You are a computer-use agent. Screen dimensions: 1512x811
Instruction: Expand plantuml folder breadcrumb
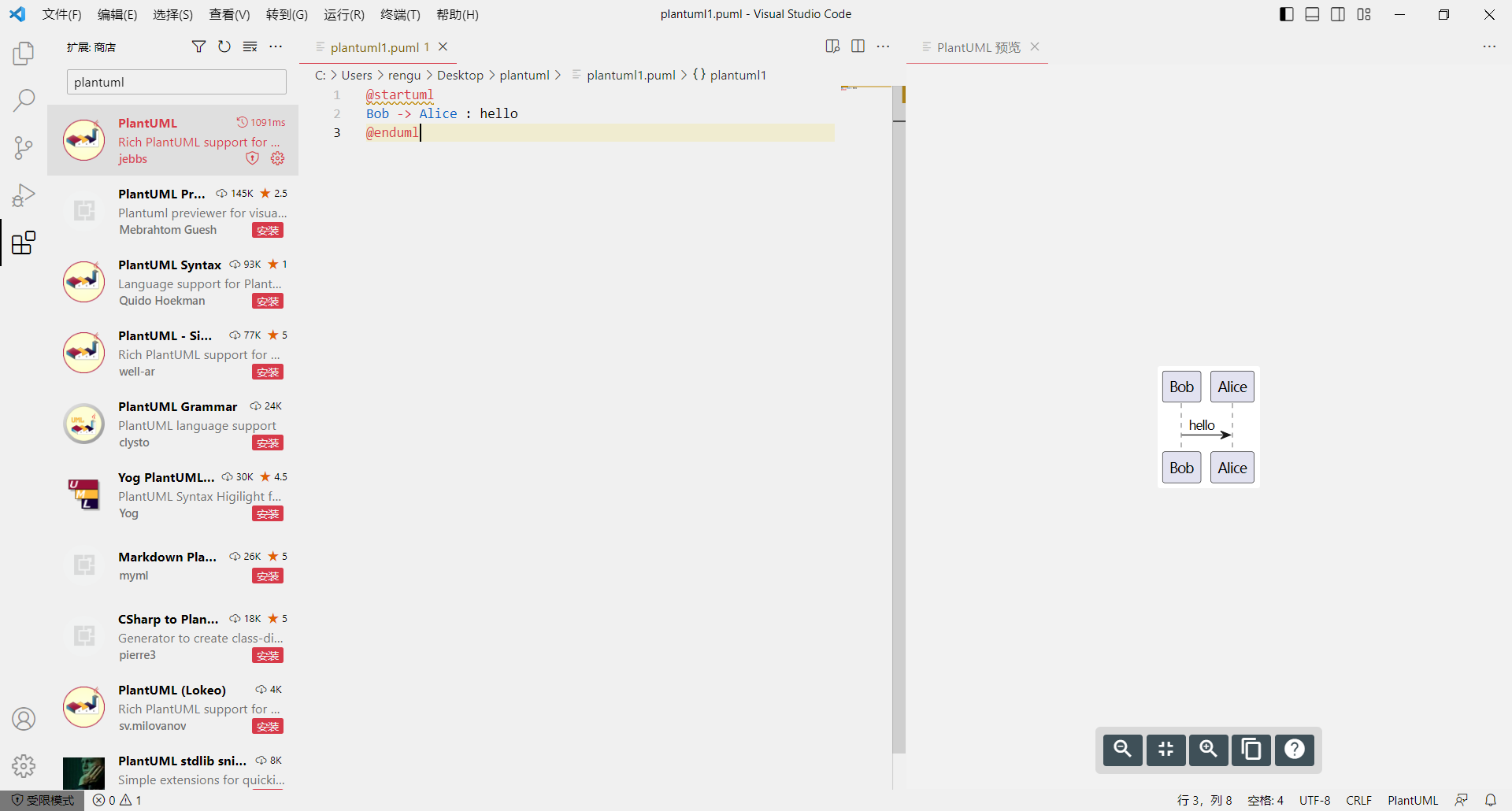524,75
